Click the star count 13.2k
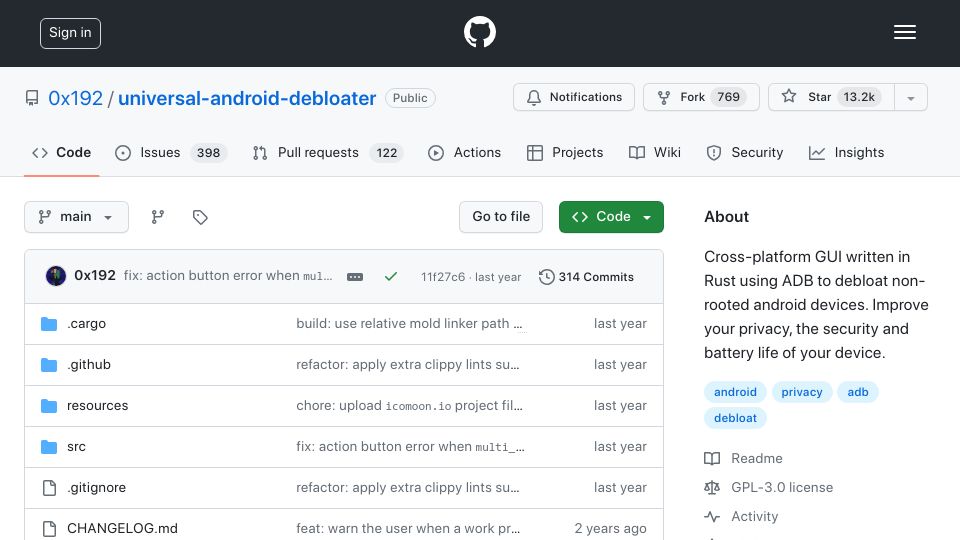Image resolution: width=960 pixels, height=540 pixels. pos(859,97)
